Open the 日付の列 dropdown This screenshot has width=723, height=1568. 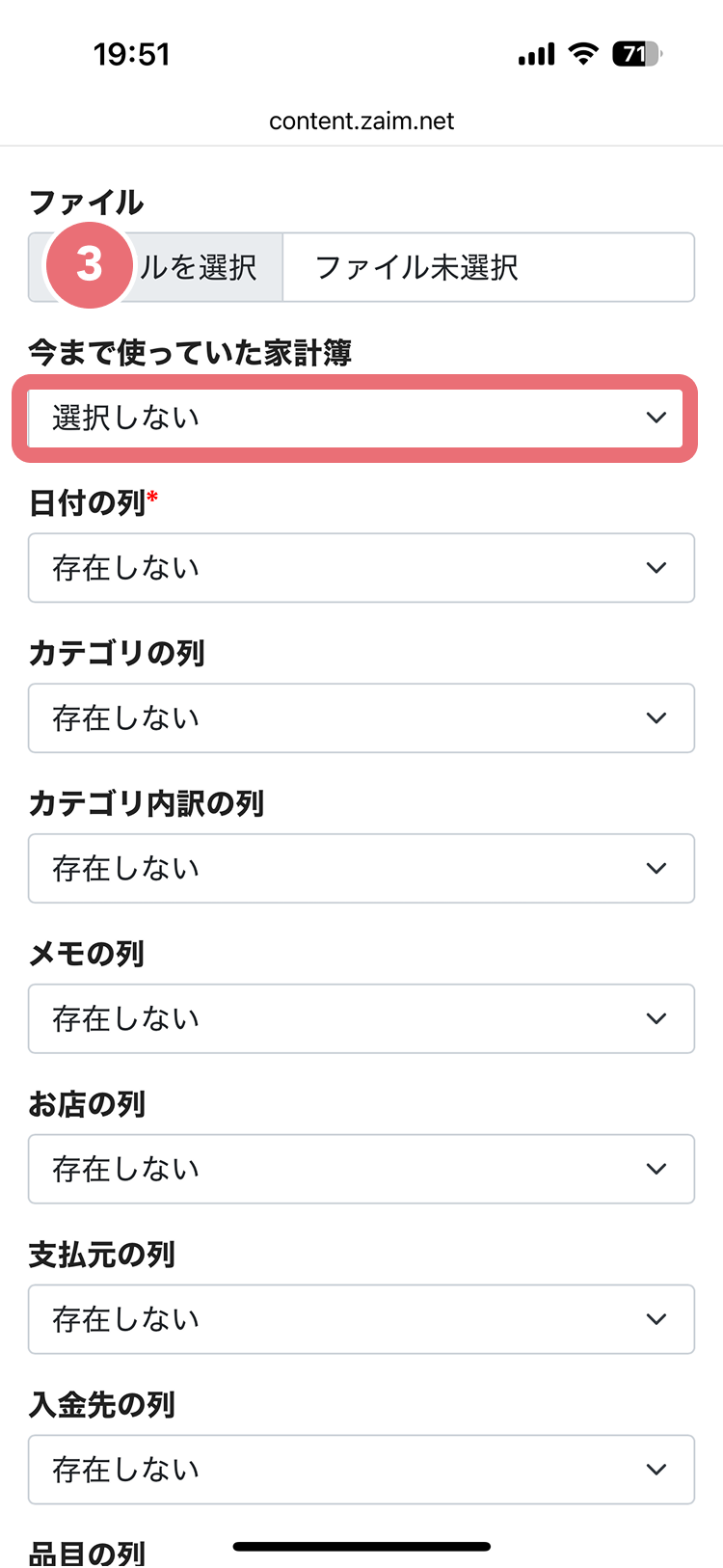click(361, 568)
